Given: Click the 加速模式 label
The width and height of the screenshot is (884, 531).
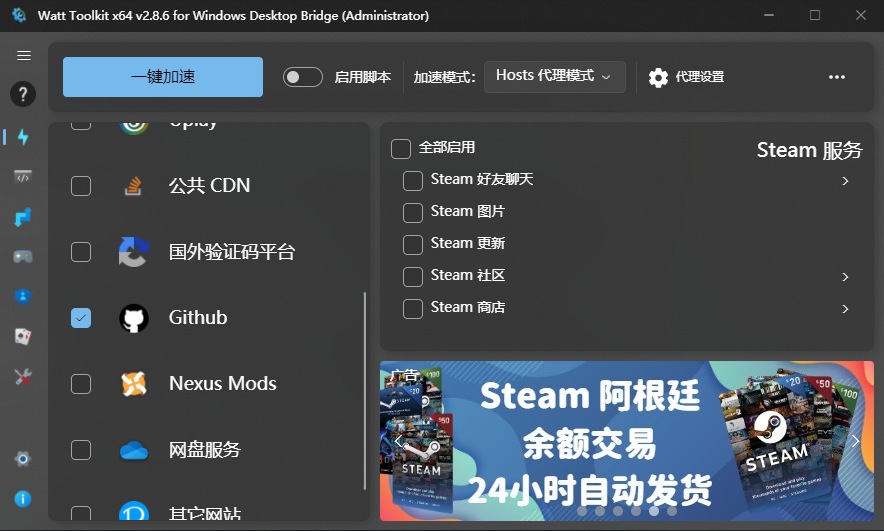Looking at the screenshot, I should click(444, 77).
